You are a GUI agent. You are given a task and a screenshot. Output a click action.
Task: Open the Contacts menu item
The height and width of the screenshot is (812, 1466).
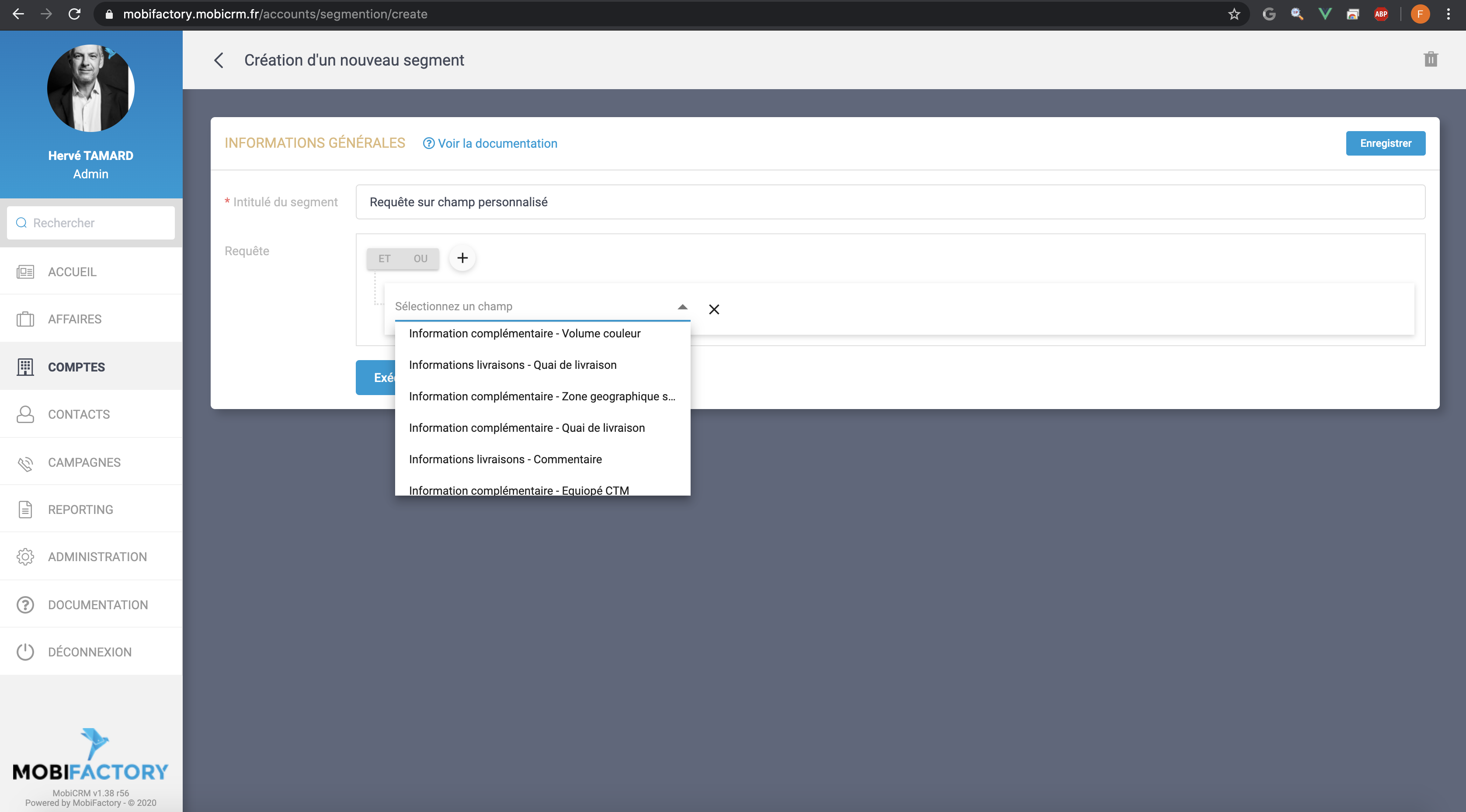pyautogui.click(x=79, y=414)
